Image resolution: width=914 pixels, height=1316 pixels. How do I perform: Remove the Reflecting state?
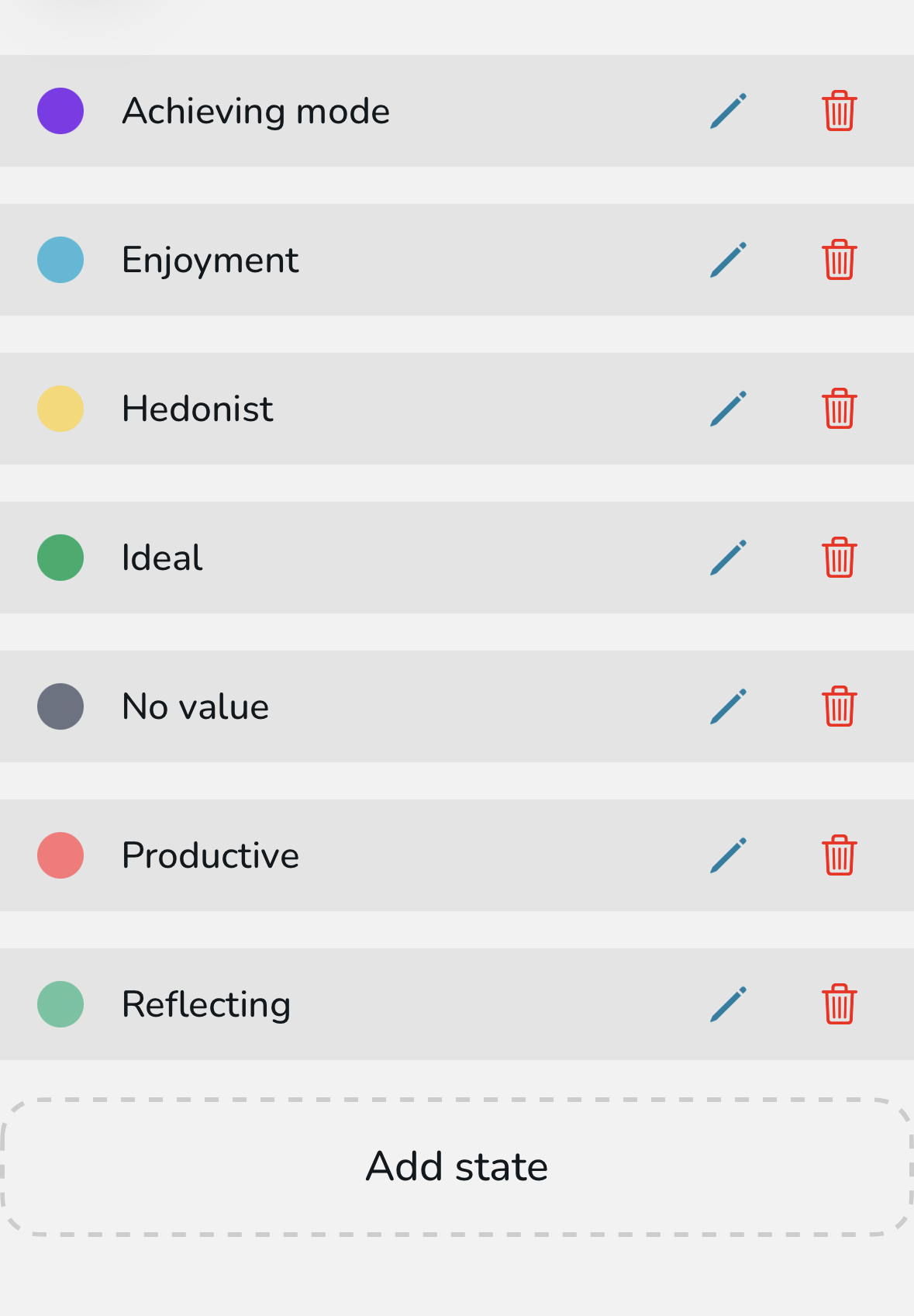(x=839, y=1004)
